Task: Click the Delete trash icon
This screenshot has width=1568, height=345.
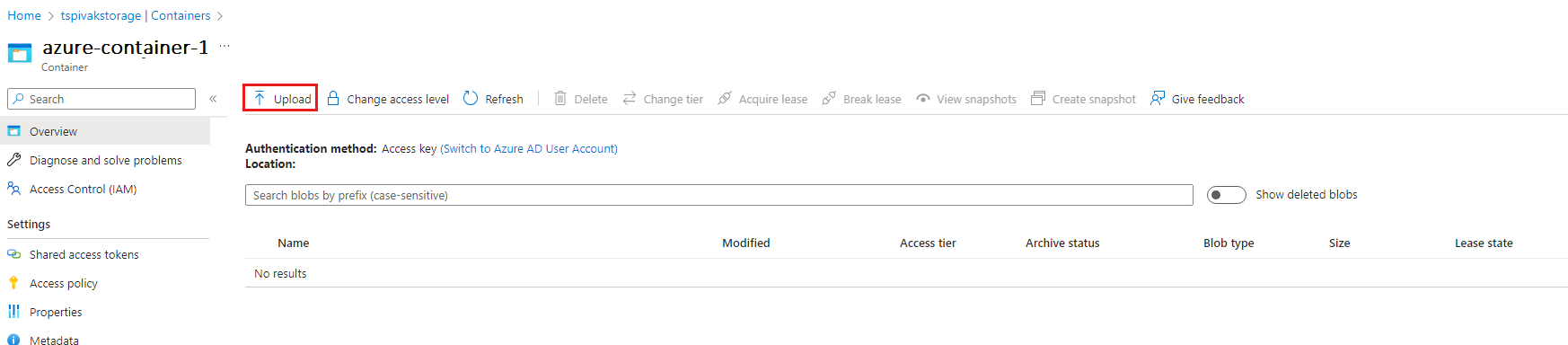Action: tap(560, 99)
